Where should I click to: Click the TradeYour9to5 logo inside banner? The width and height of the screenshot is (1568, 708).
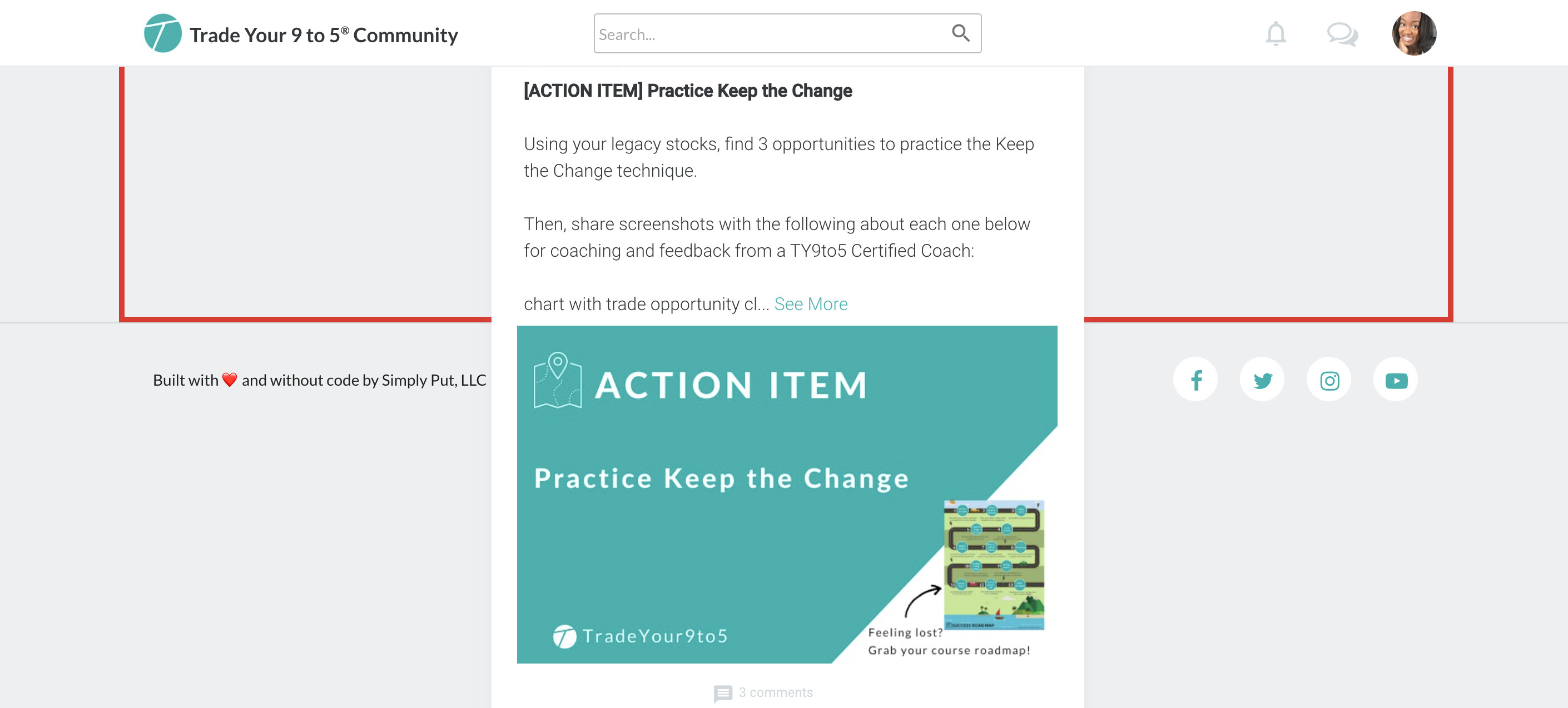pyautogui.click(x=640, y=636)
